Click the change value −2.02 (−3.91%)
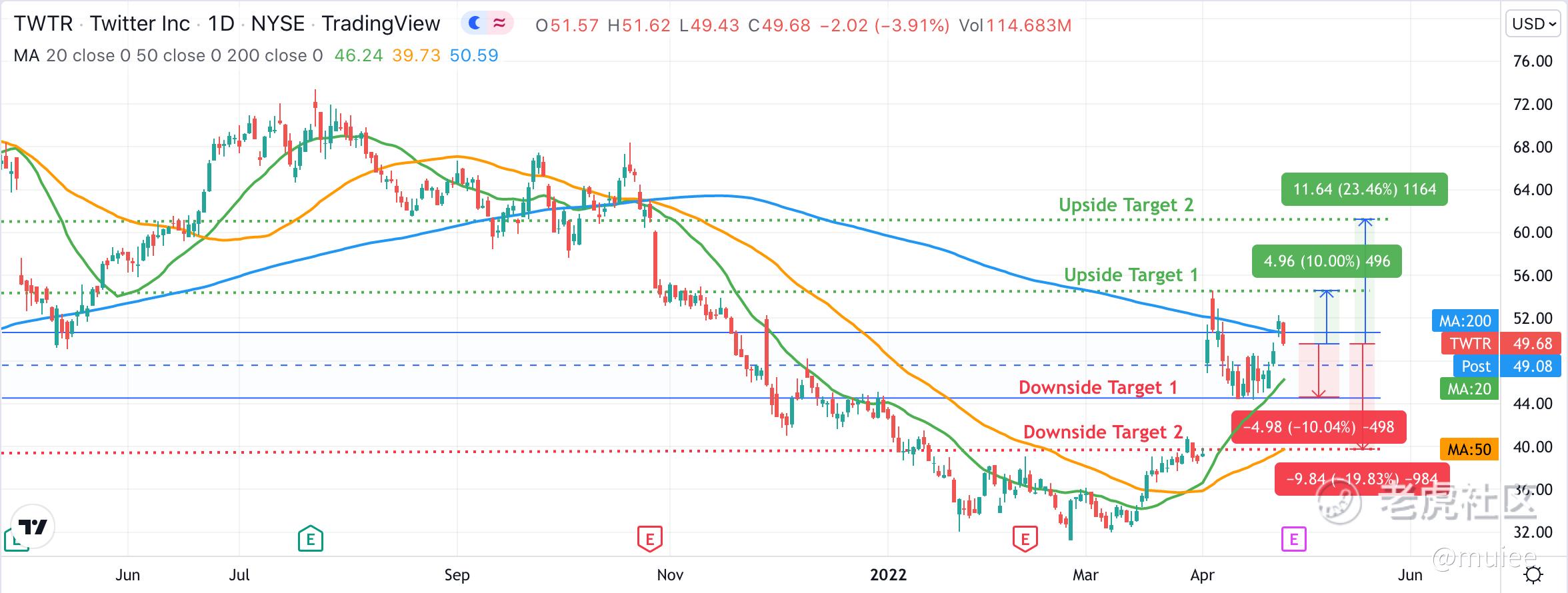1568x593 pixels. (885, 25)
